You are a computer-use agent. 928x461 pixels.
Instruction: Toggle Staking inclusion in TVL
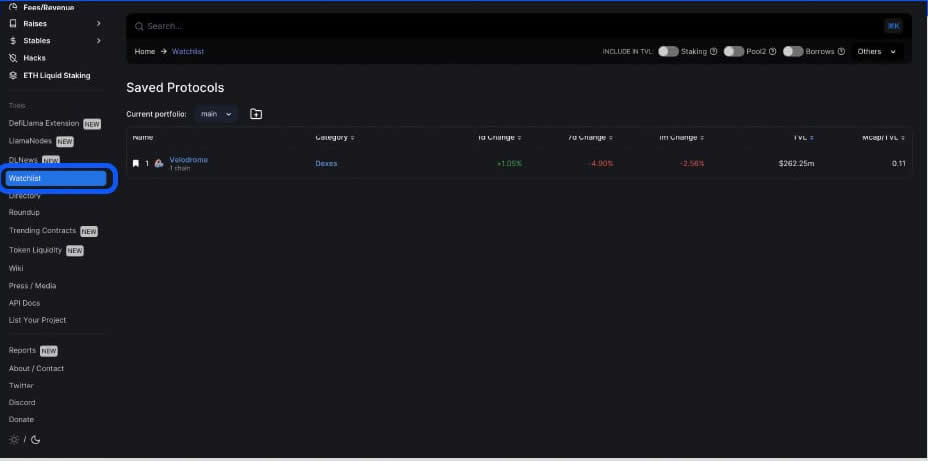click(668, 51)
